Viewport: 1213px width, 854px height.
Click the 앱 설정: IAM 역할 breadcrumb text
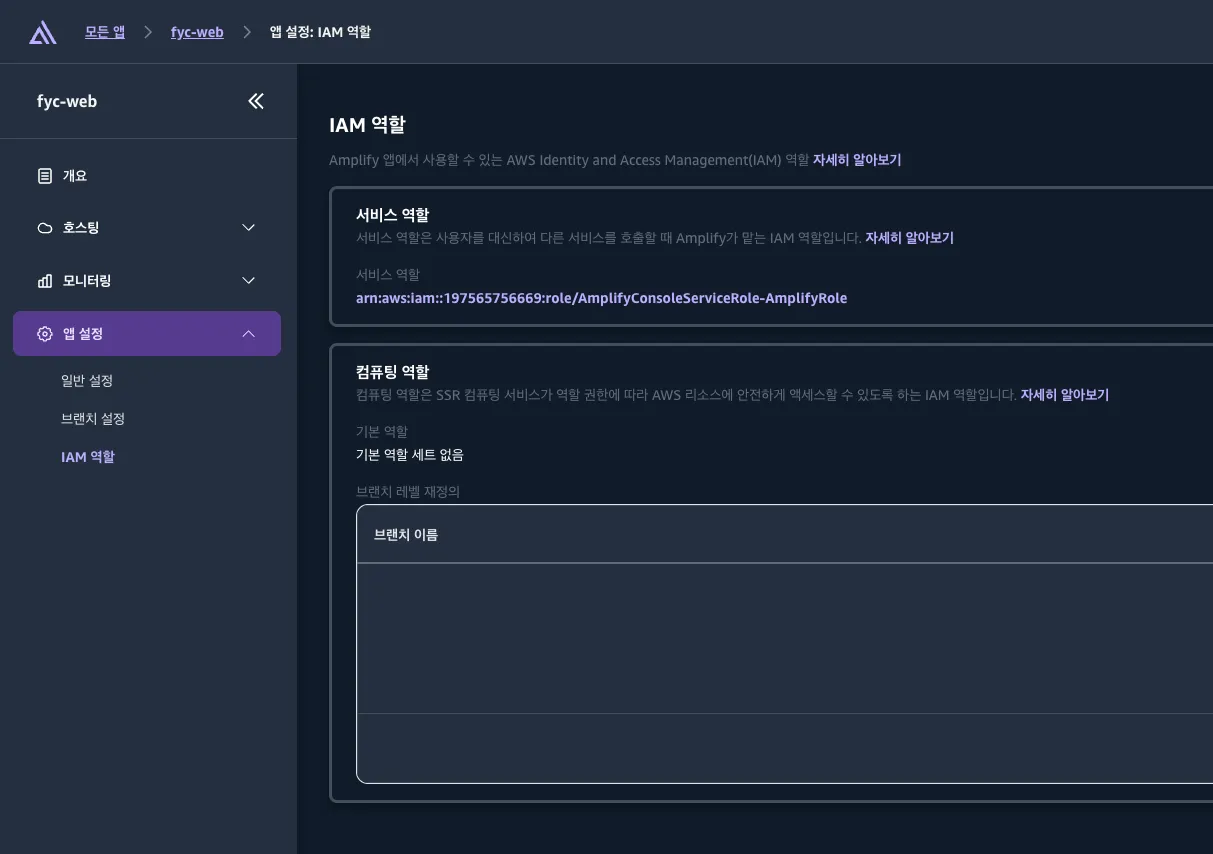point(320,32)
